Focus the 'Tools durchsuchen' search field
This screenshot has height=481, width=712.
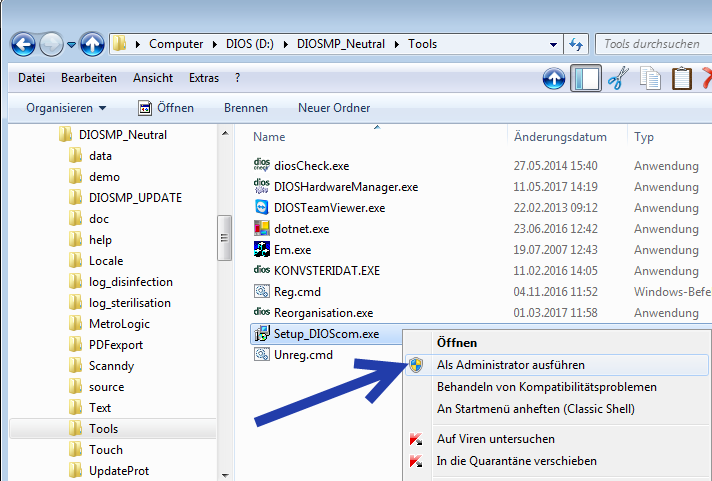pos(653,44)
